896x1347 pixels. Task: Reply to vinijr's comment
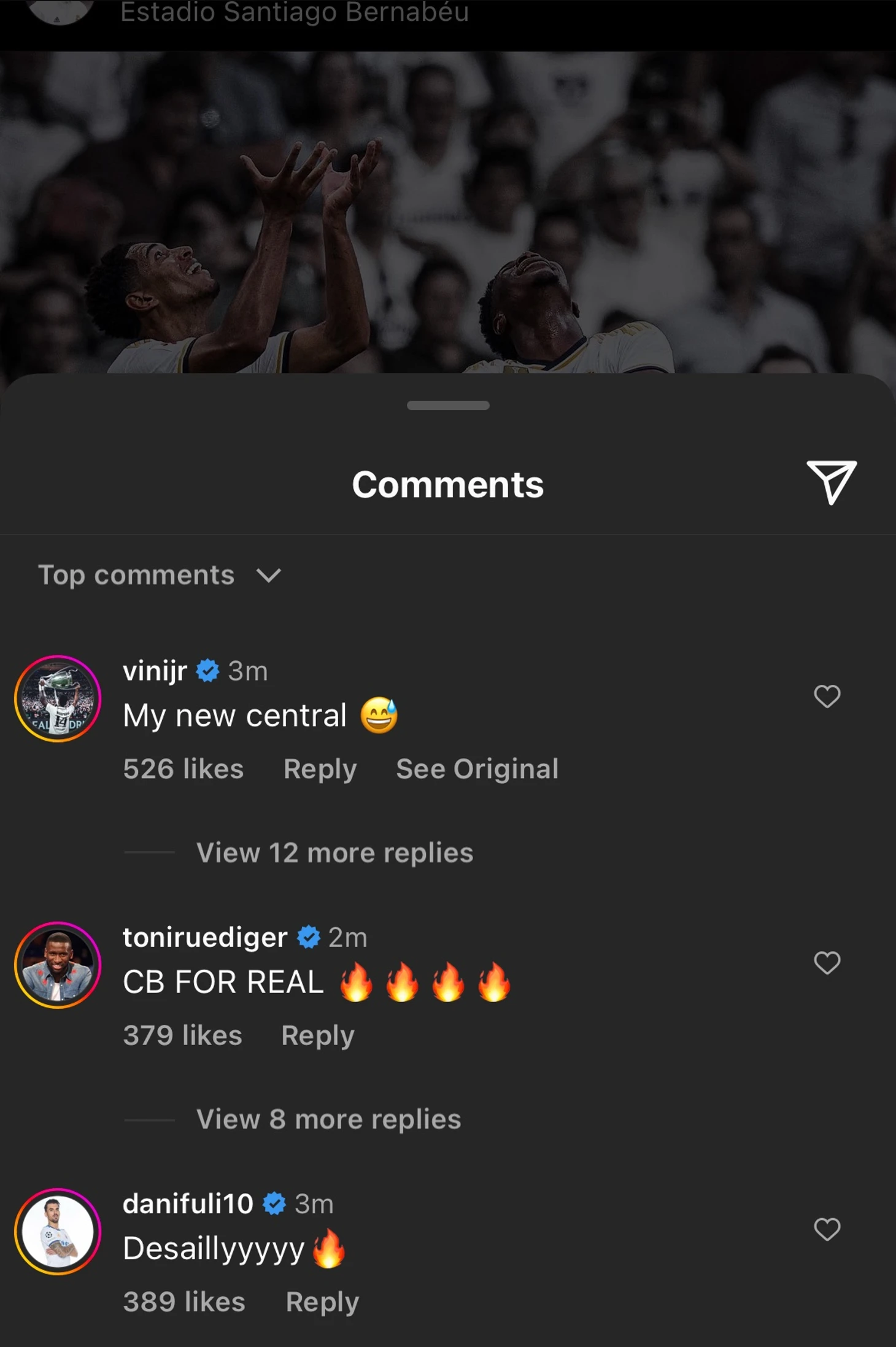320,769
